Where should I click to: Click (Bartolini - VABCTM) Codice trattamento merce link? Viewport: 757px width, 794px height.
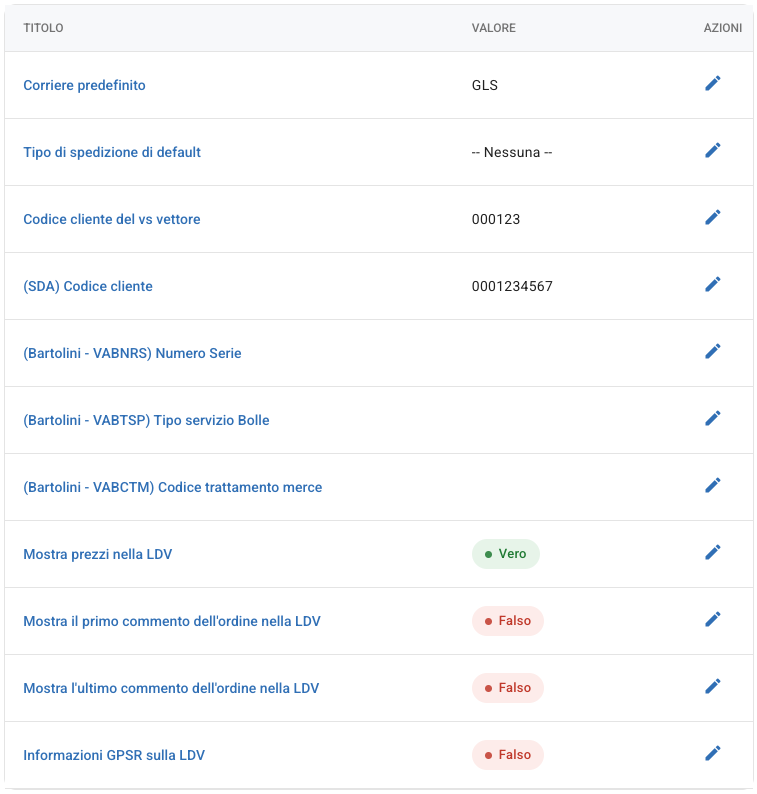(173, 487)
